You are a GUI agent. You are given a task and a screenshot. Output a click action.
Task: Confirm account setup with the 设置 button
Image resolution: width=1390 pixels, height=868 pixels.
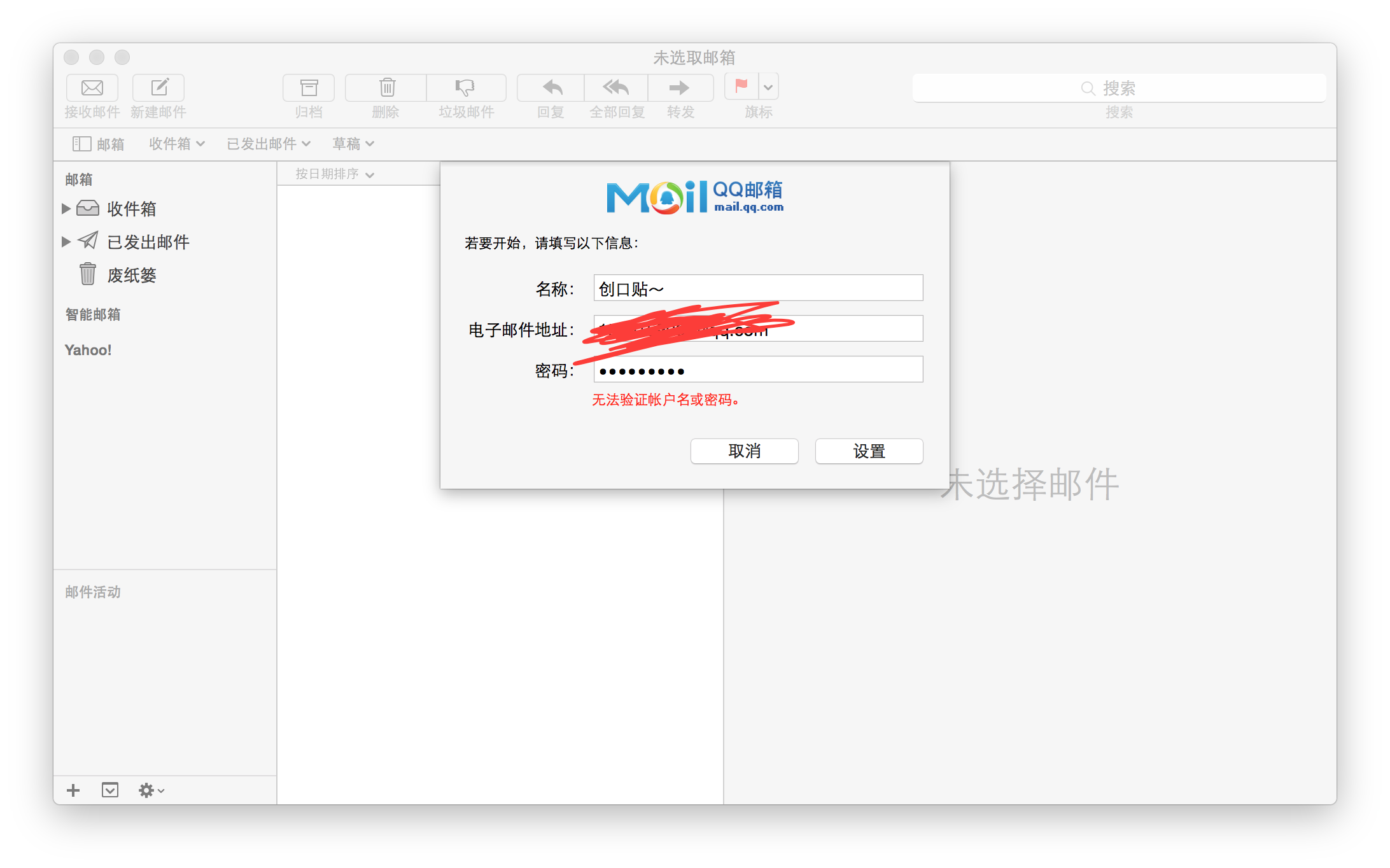pos(869,451)
